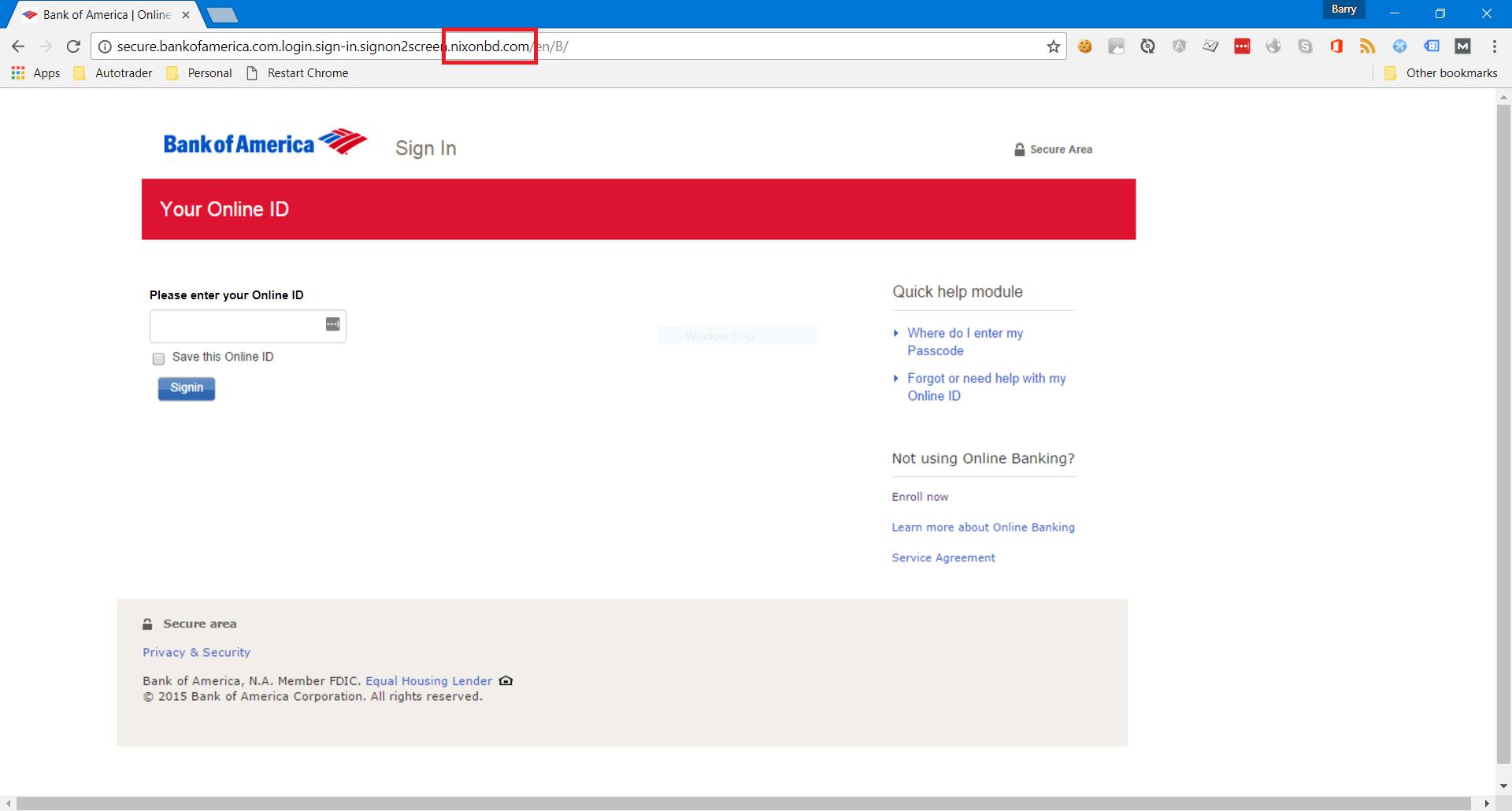Click the forward navigation arrow
Image resolution: width=1512 pixels, height=811 pixels.
(46, 46)
